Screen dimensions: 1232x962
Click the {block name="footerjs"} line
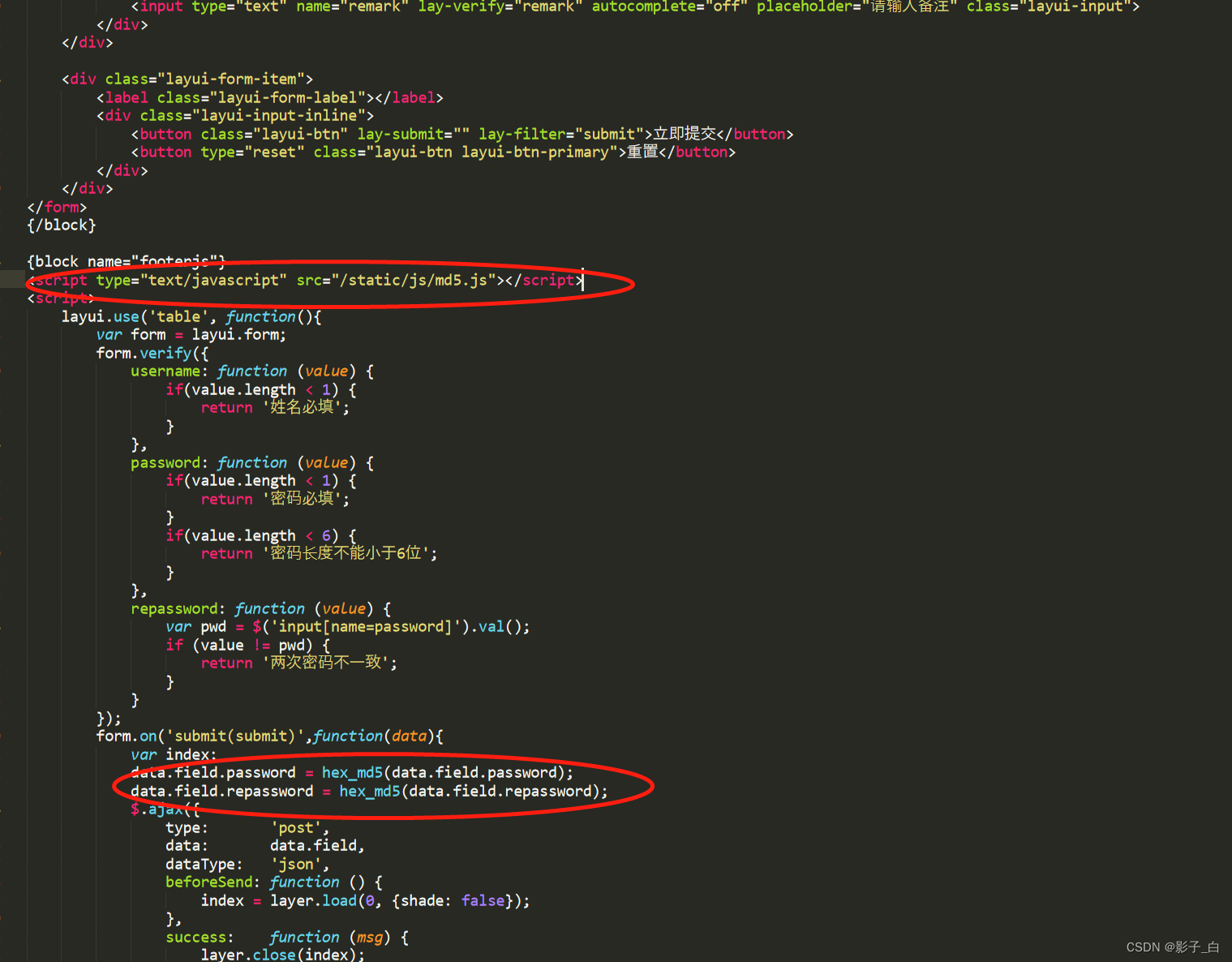click(x=126, y=261)
